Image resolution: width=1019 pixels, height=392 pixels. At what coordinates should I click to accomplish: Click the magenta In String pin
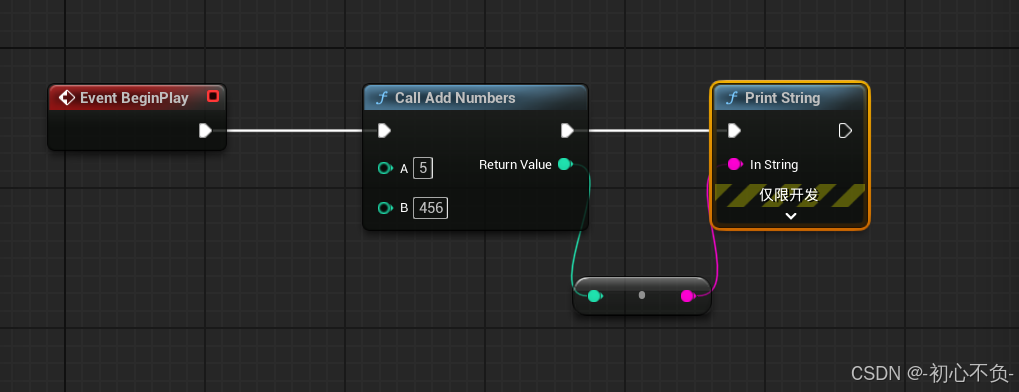point(735,164)
